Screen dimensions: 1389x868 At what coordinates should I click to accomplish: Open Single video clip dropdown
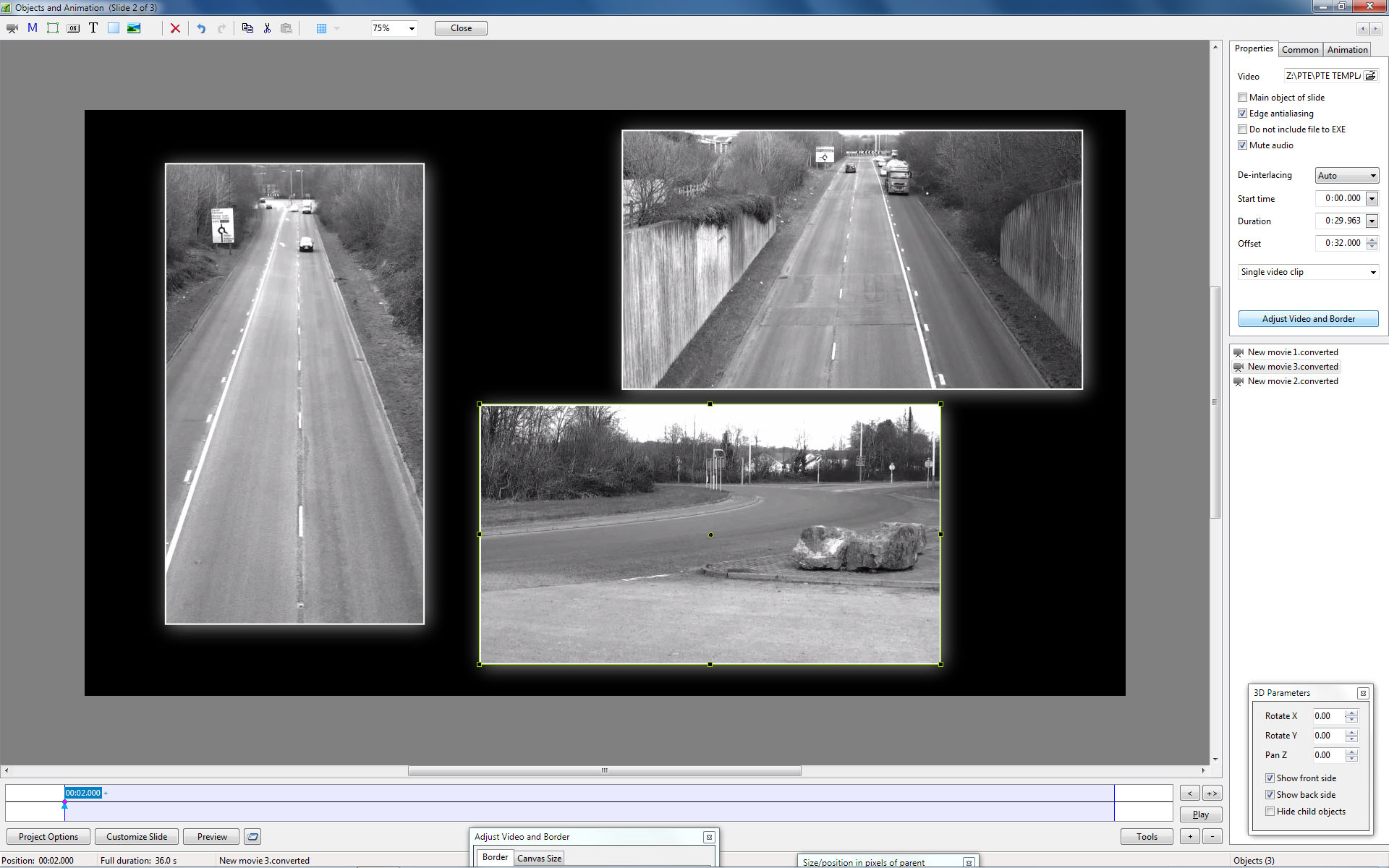(x=1308, y=272)
